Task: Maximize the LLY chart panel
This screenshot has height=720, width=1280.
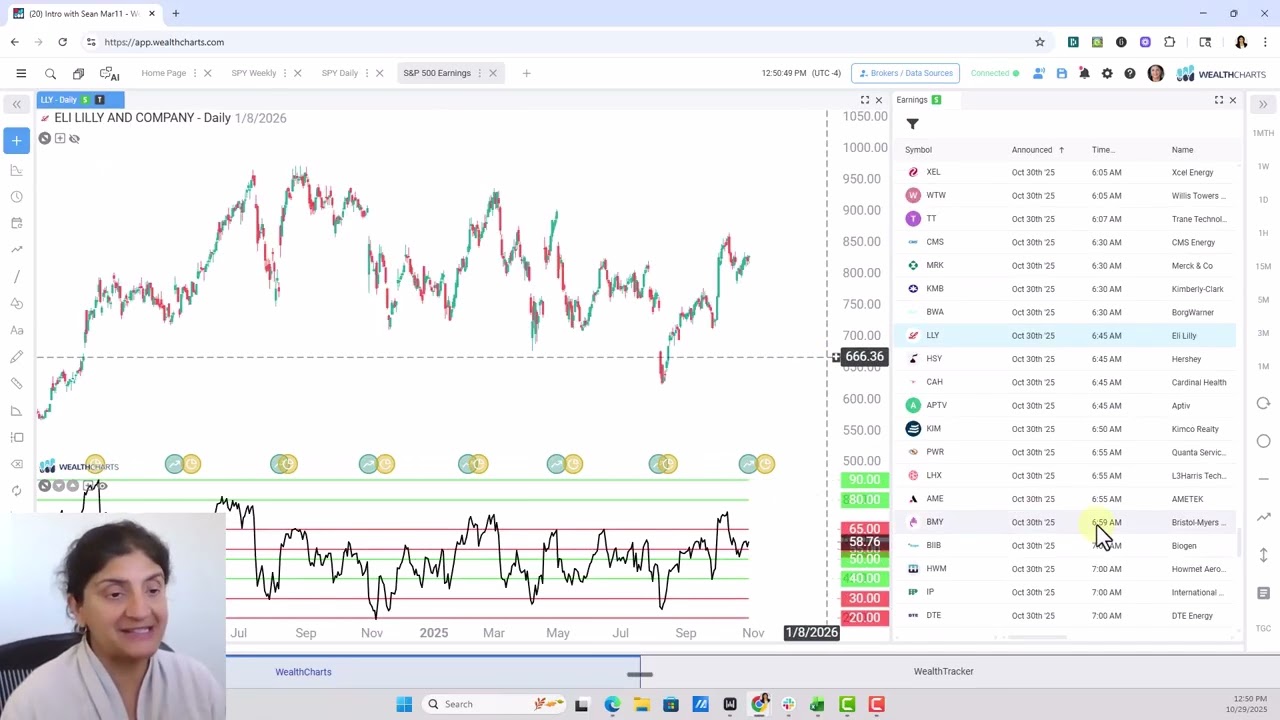Action: click(x=865, y=100)
